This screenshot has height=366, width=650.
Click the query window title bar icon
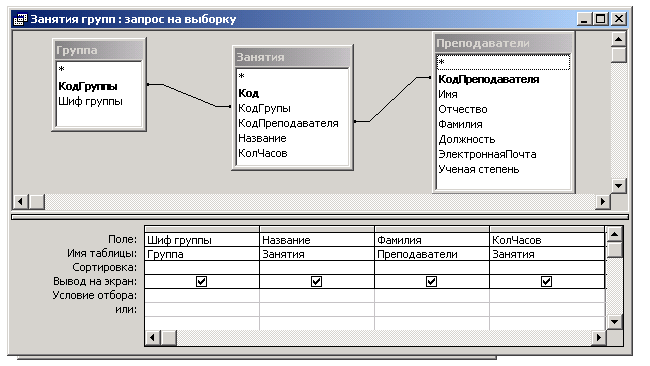click(x=20, y=19)
